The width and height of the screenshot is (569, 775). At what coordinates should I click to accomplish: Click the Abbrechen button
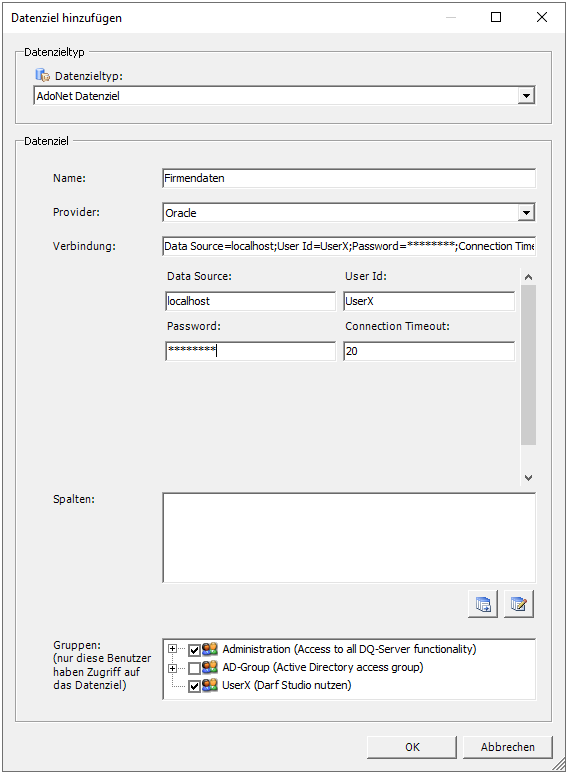(508, 747)
